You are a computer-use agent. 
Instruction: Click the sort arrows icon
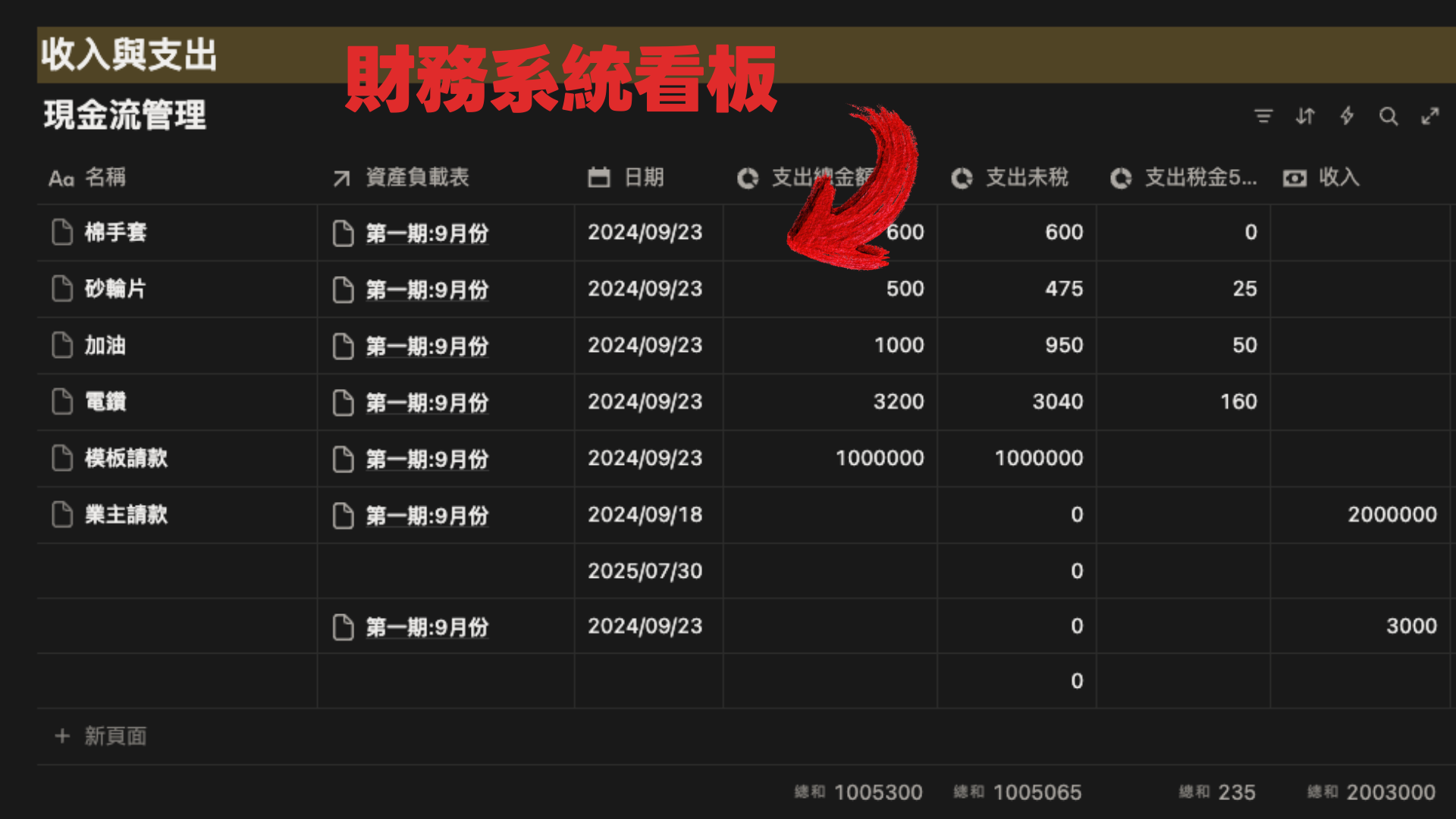point(1304,116)
